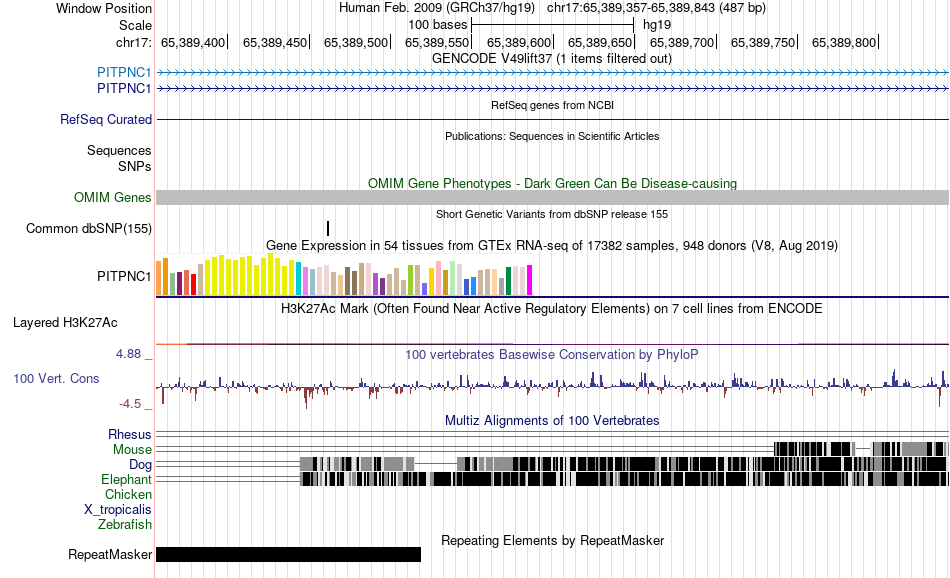This screenshot has height=578, width=950.
Task: Click the H3K27Ac Mark track title
Action: (x=552, y=308)
